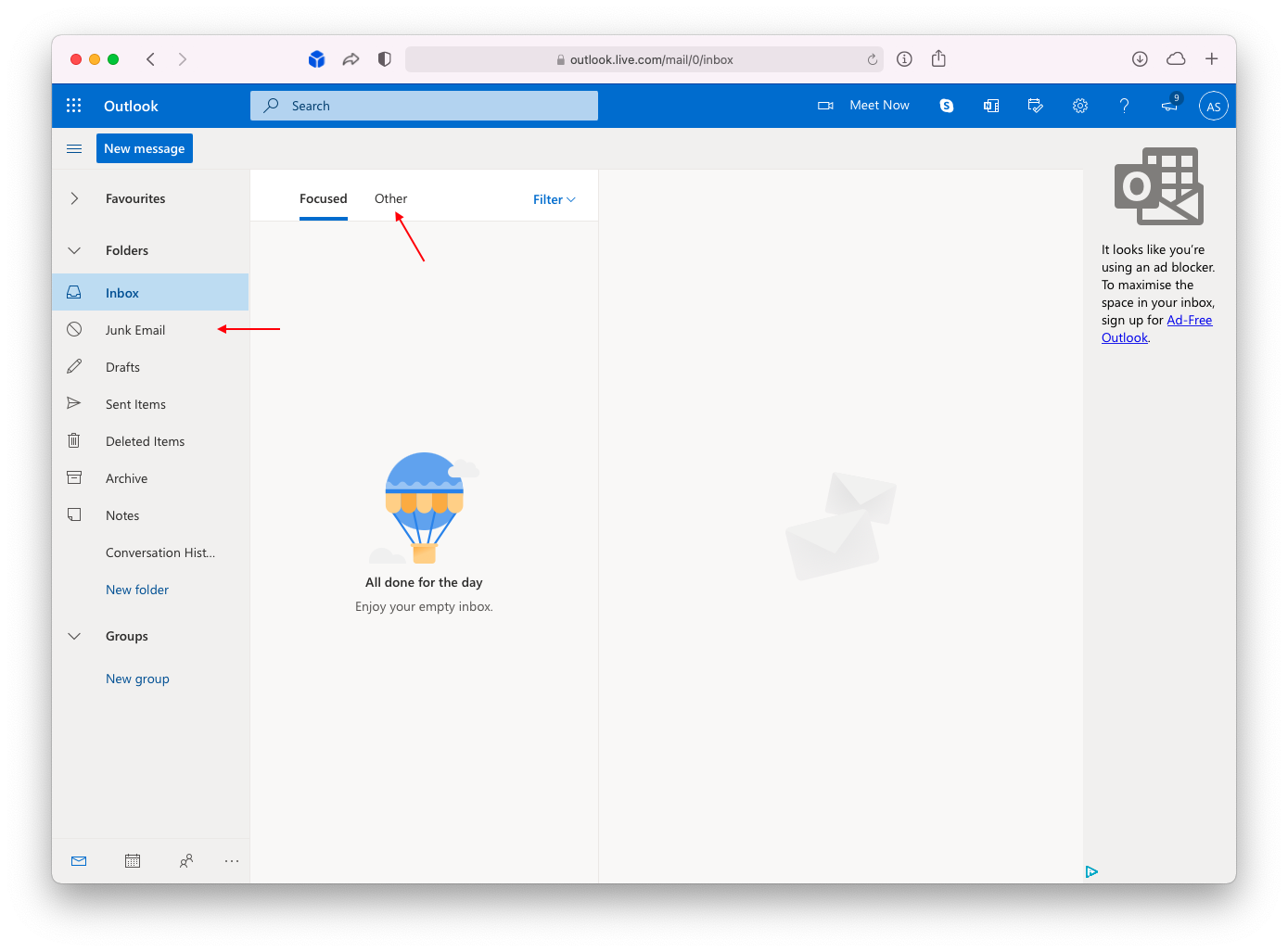Open the Filter dropdown
Screen dimensions: 1288x952
coord(554,199)
